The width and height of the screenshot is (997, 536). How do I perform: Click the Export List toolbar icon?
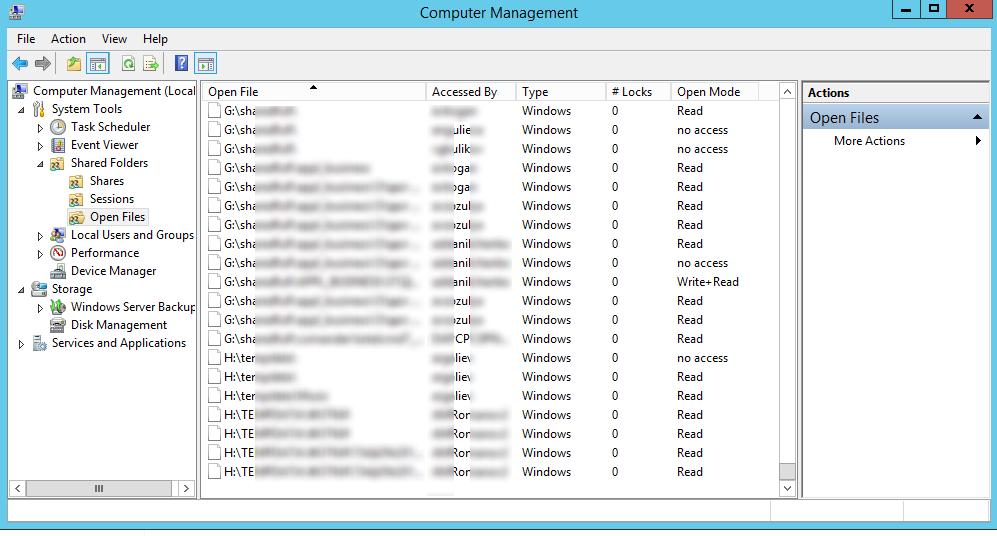(151, 64)
